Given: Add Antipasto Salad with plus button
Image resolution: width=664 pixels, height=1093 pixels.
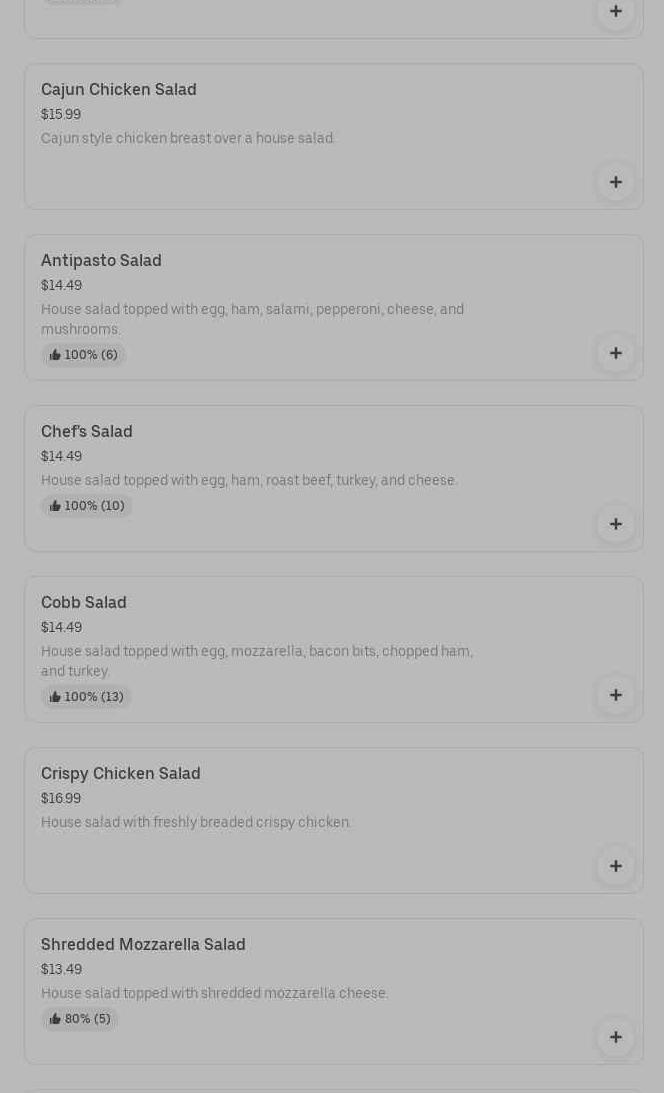Looking at the screenshot, I should pos(615,353).
